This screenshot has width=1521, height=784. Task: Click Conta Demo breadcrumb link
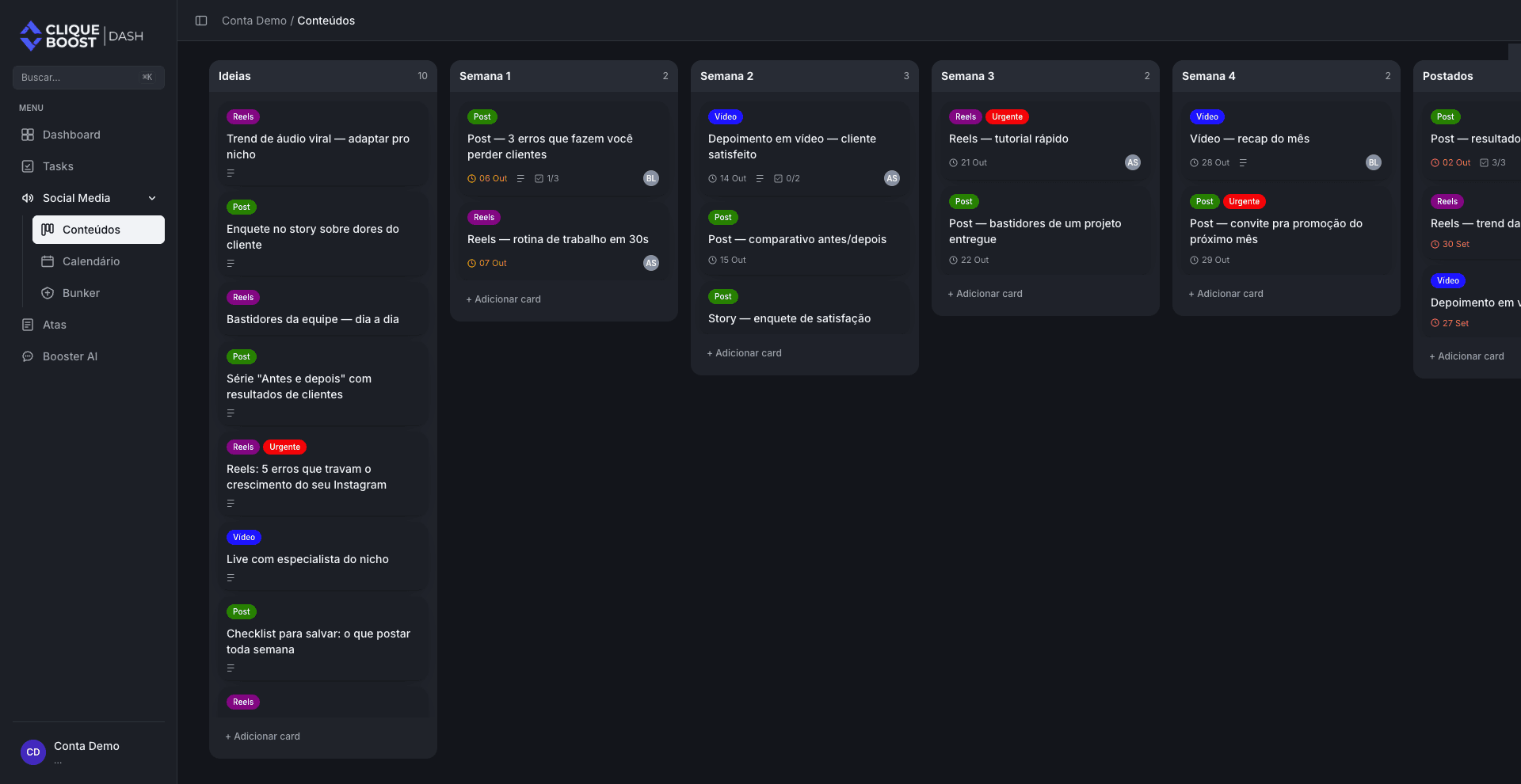[254, 21]
